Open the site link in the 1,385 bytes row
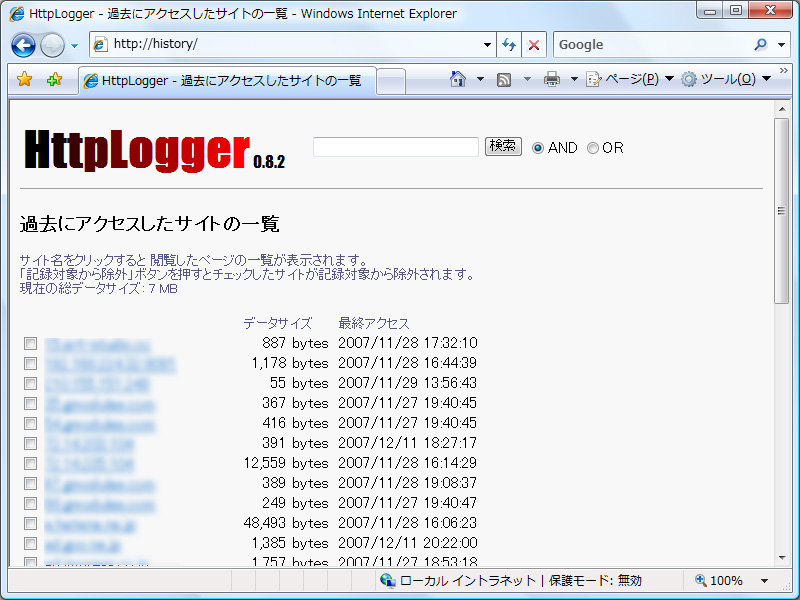The width and height of the screenshot is (800, 600). [x=83, y=545]
